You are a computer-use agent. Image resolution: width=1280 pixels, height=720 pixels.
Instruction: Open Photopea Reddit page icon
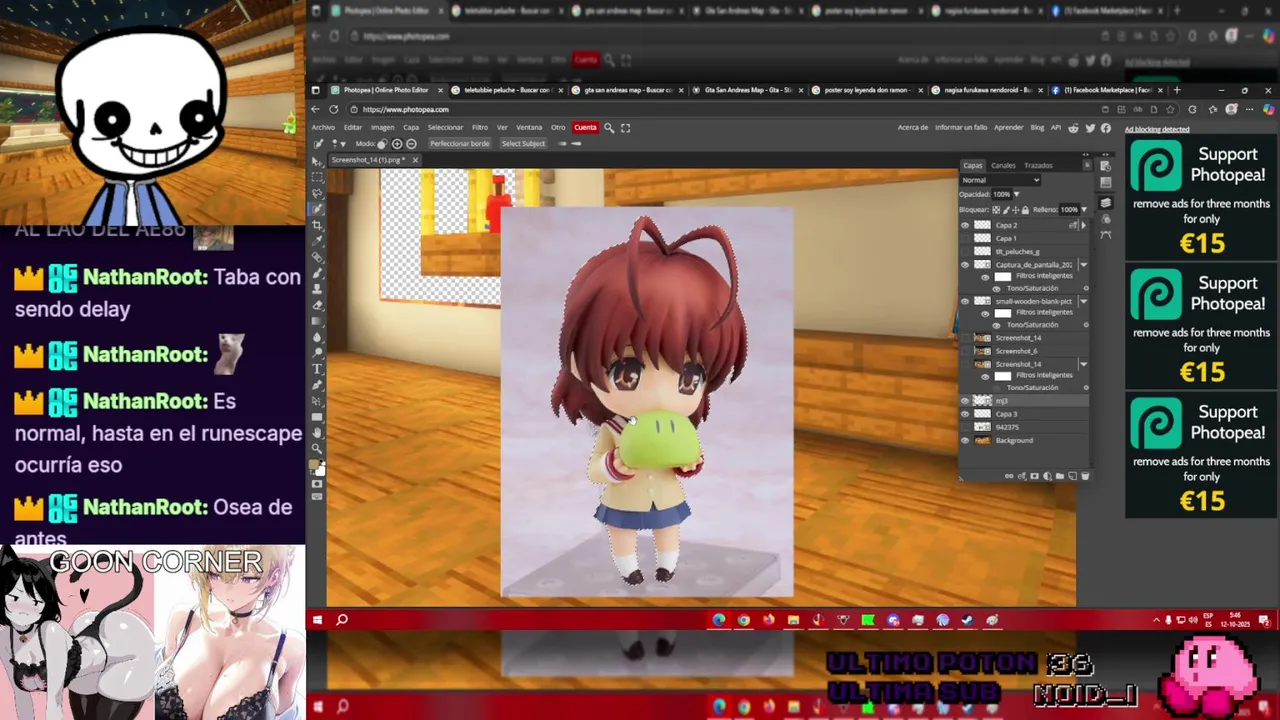tap(1073, 127)
